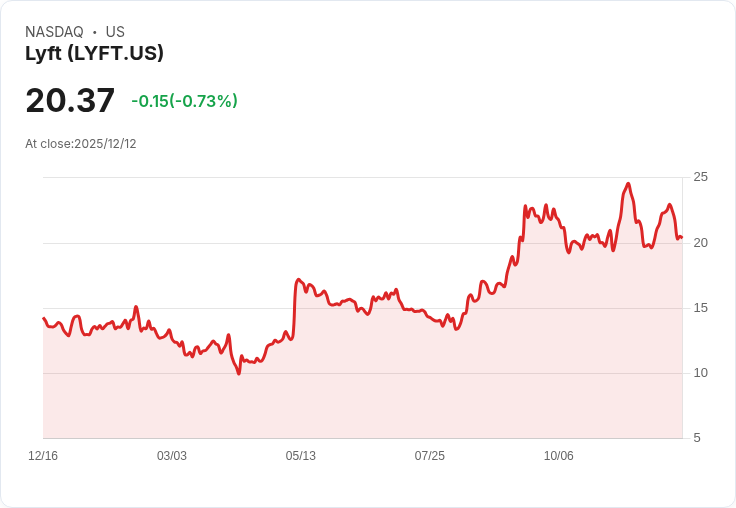736x508 pixels.
Task: Click the 20.37 current price
Action: (70, 100)
